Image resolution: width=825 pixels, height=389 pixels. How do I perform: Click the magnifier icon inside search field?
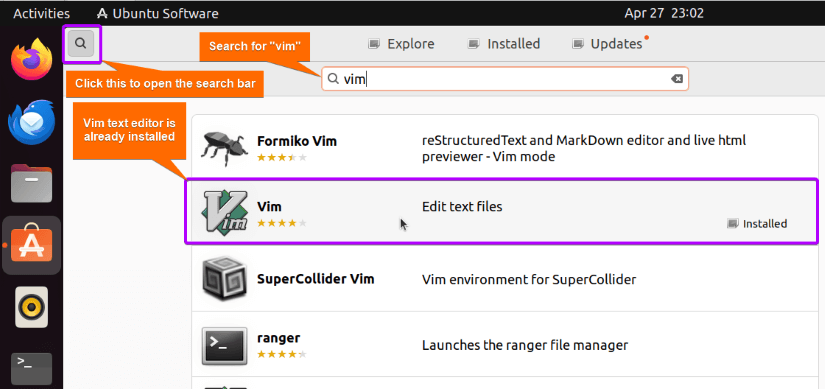[333, 79]
